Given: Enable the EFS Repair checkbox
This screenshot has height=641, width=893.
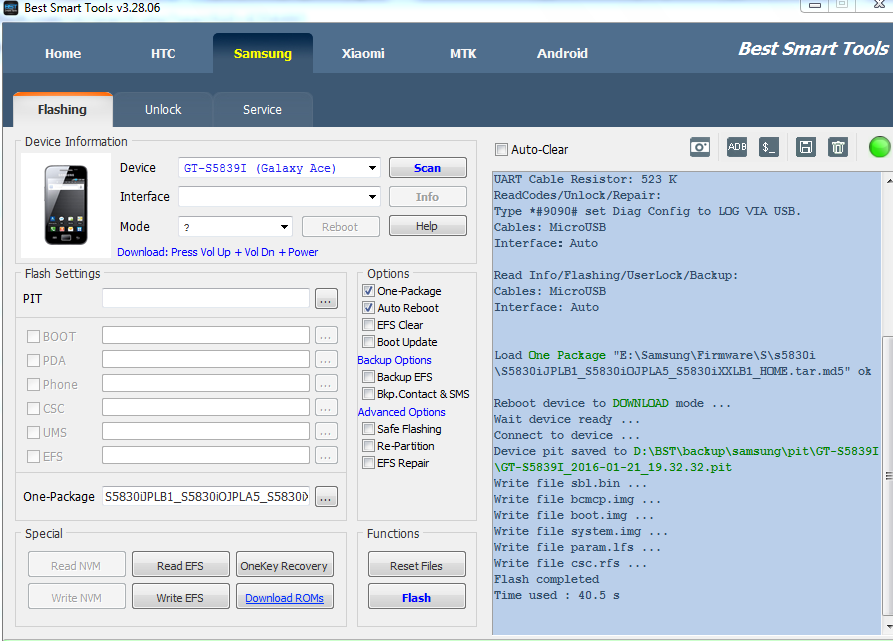Looking at the screenshot, I should [368, 463].
